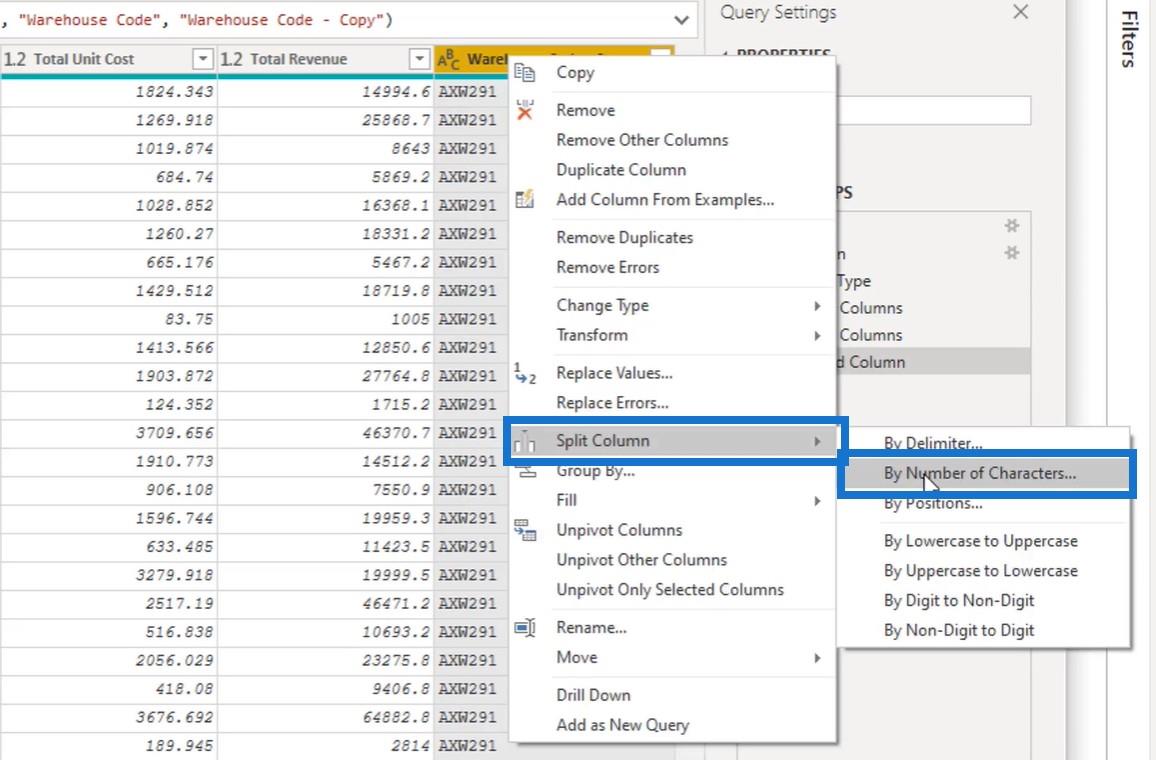The height and width of the screenshot is (760, 1156).
Task: Split By Uppercase to Lowercase
Action: pyautogui.click(x=981, y=571)
